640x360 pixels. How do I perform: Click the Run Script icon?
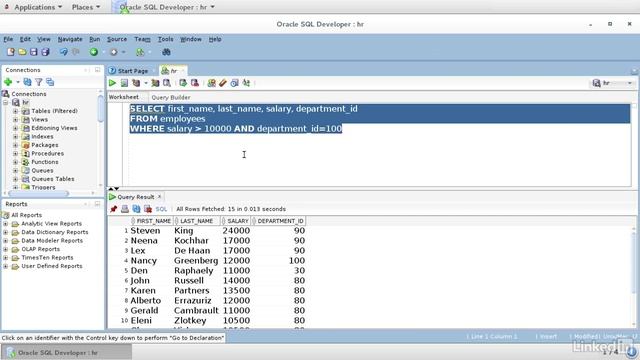click(124, 83)
